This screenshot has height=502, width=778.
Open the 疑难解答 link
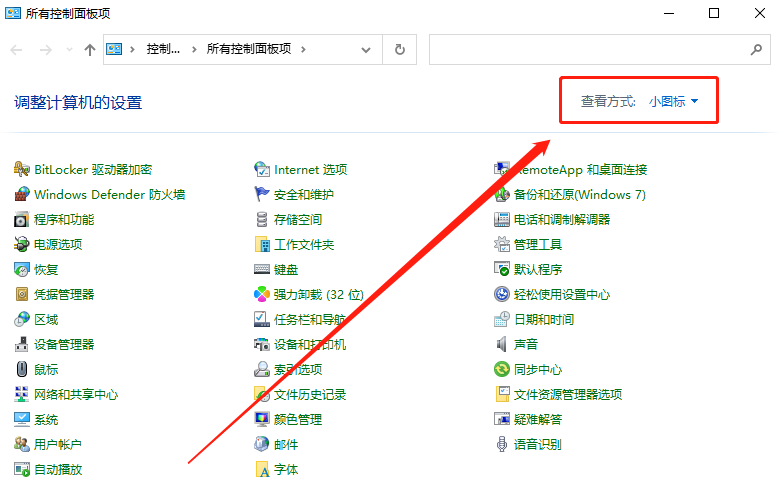(x=538, y=420)
